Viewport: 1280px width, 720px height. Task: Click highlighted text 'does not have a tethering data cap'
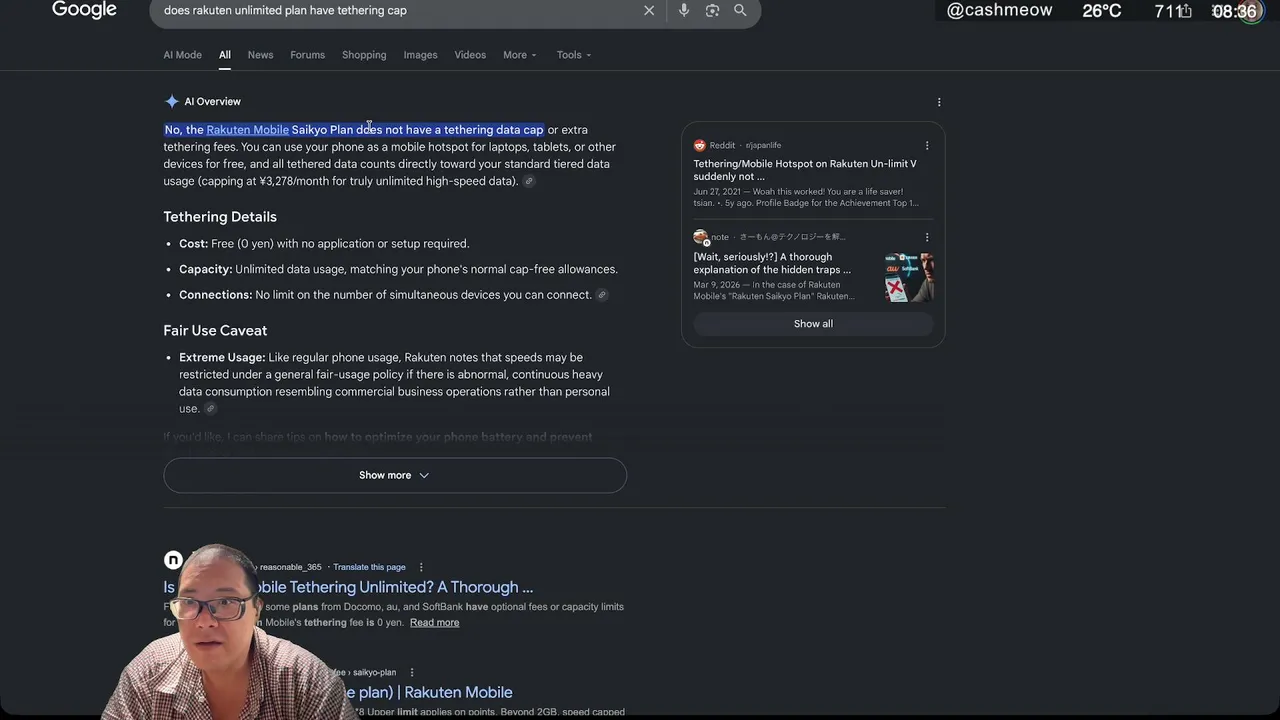pos(450,130)
